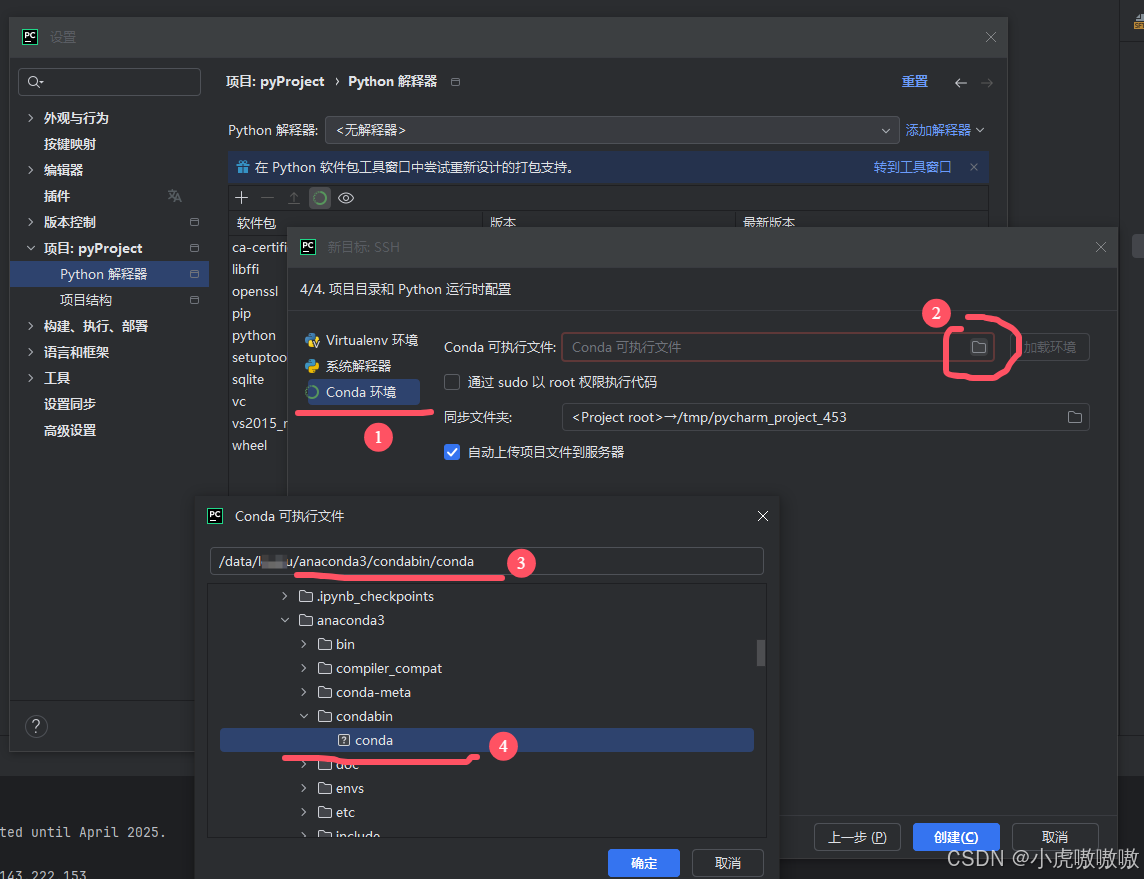The image size is (1144, 879).
Task: Expand the etc folder
Action: click(304, 812)
